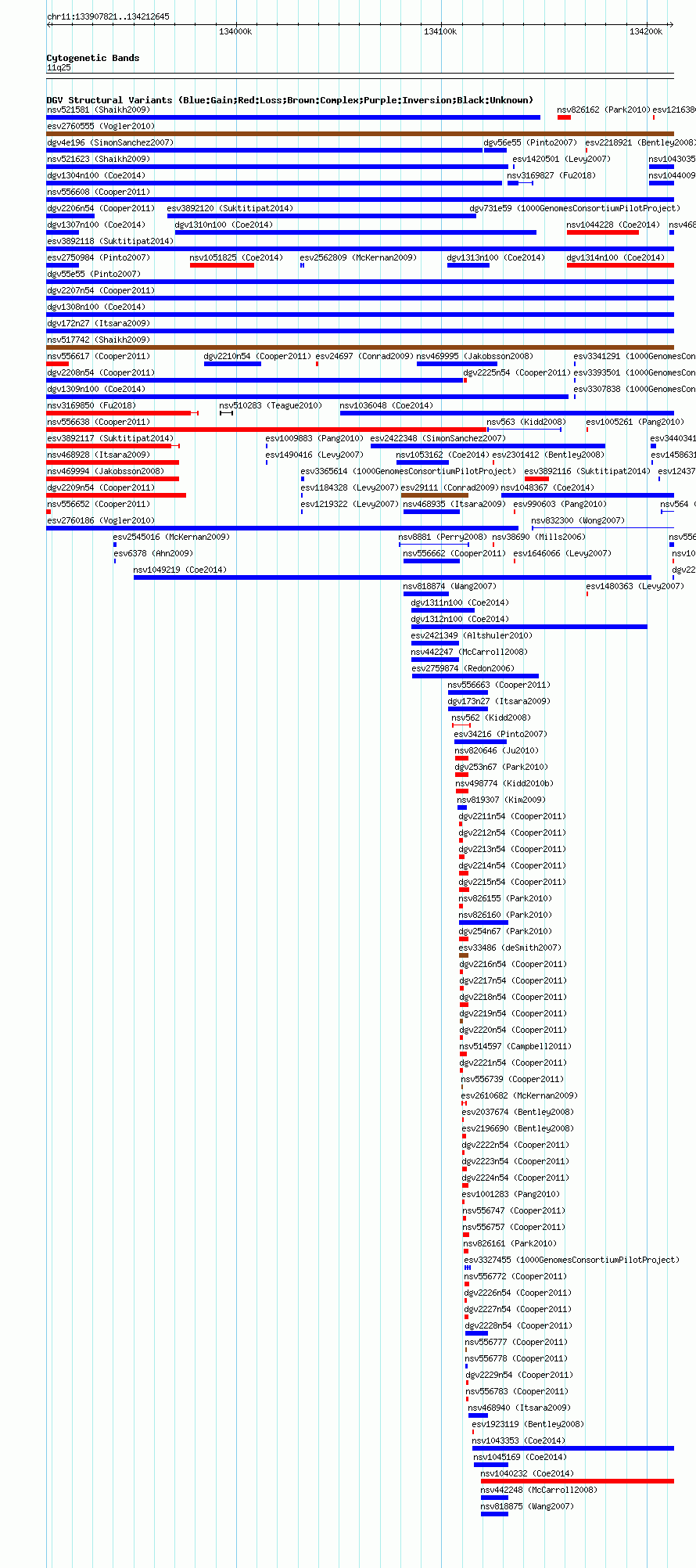Screen dimensions: 696x1568
Task: Click nsv819307 (Kim2009) label
Action: 501,800
